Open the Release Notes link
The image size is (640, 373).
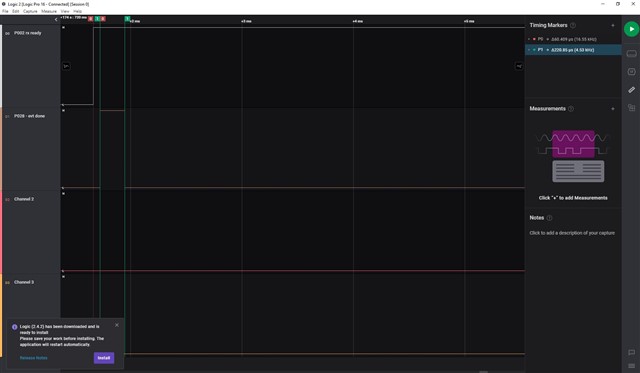pos(33,358)
